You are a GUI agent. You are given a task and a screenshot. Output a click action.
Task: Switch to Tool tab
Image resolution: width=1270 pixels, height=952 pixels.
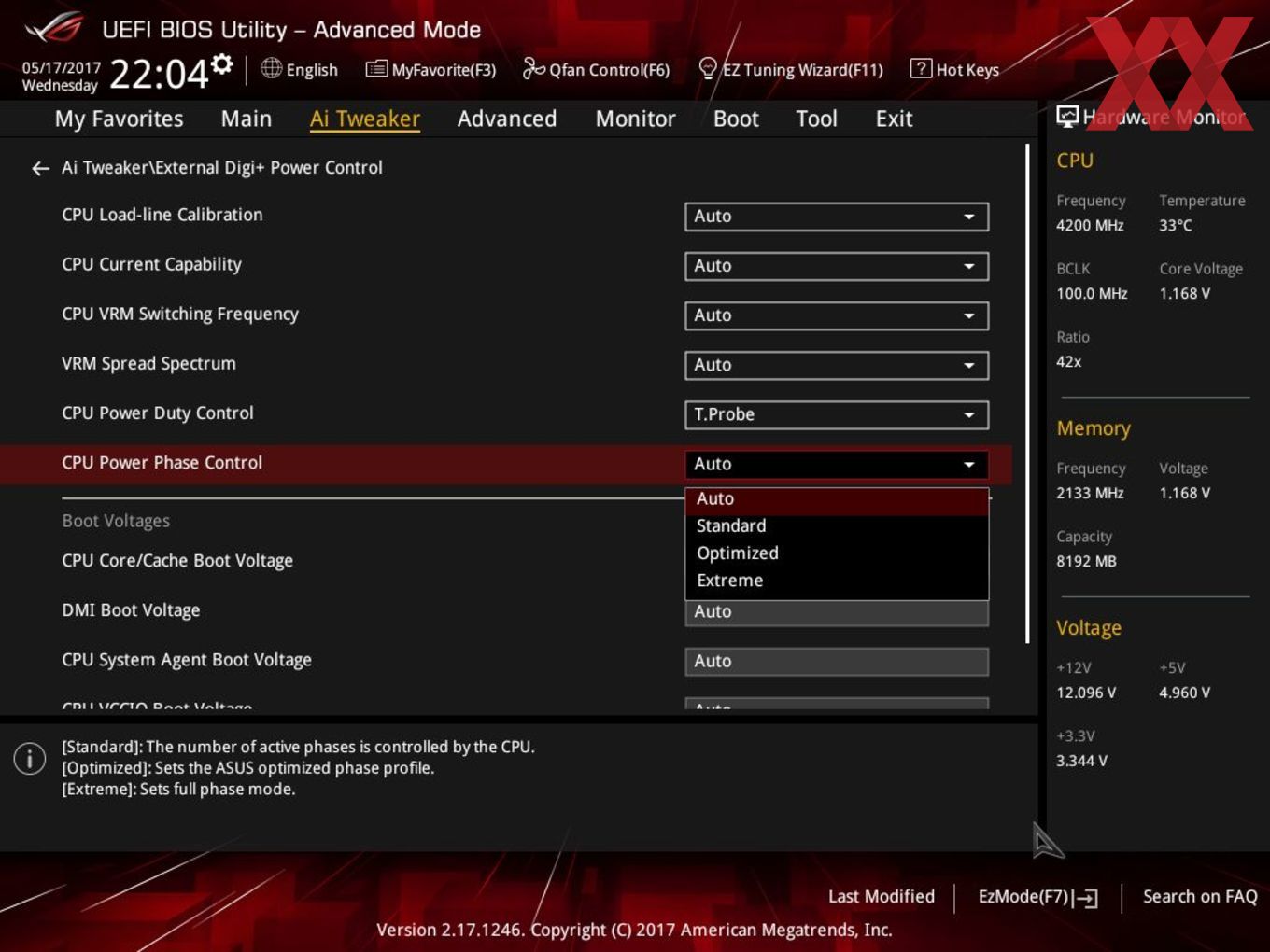[817, 119]
